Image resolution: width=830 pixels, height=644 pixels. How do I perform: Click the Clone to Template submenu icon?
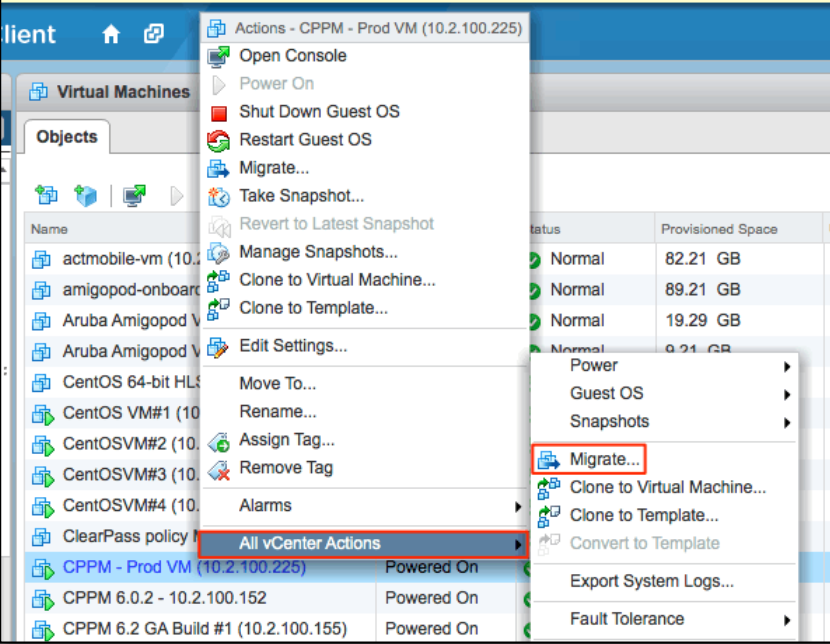[549, 516]
